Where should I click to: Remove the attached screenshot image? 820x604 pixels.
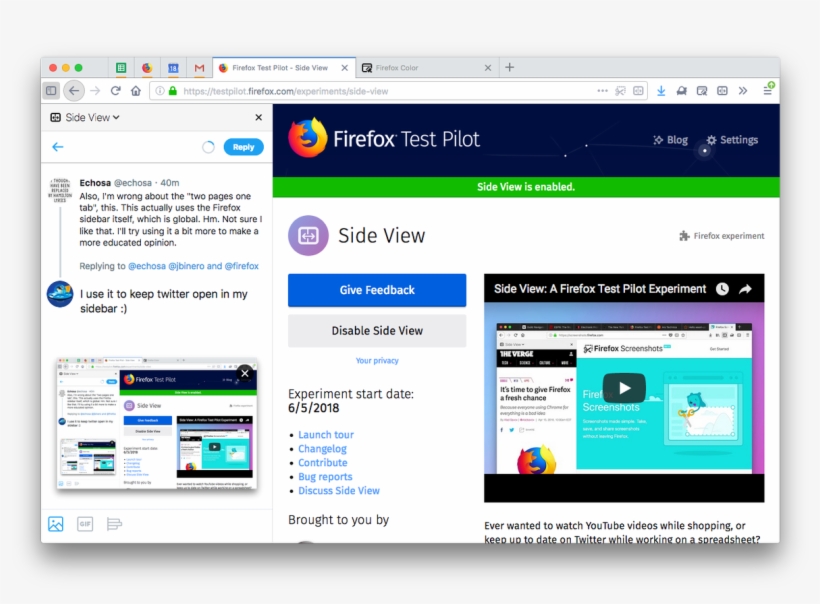coord(245,373)
